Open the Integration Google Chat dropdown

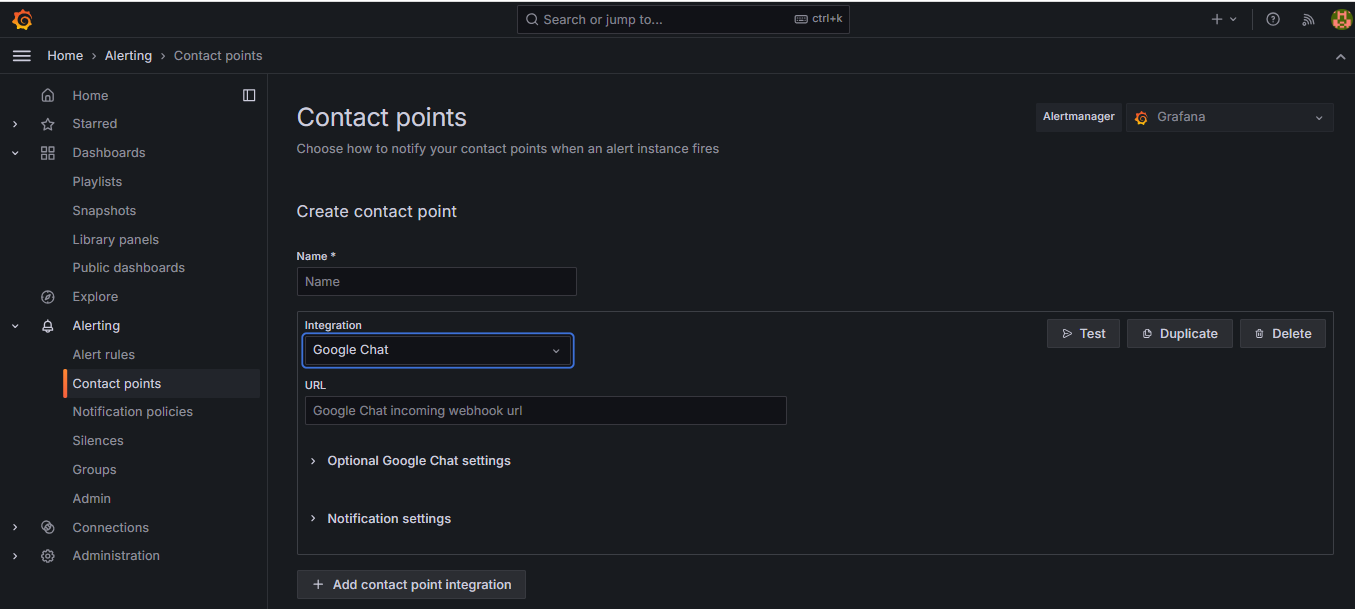click(438, 350)
